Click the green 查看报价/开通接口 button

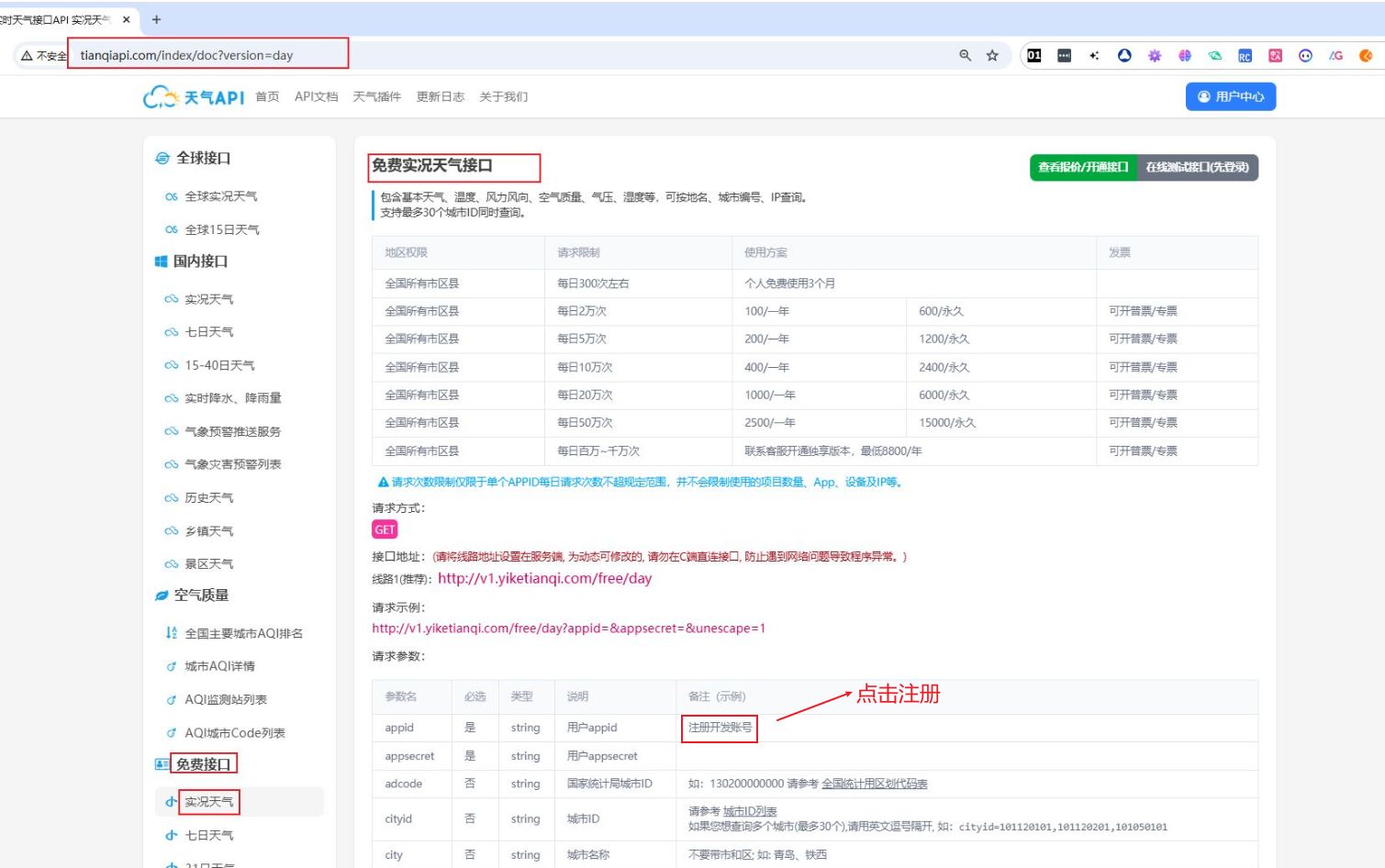(1083, 167)
